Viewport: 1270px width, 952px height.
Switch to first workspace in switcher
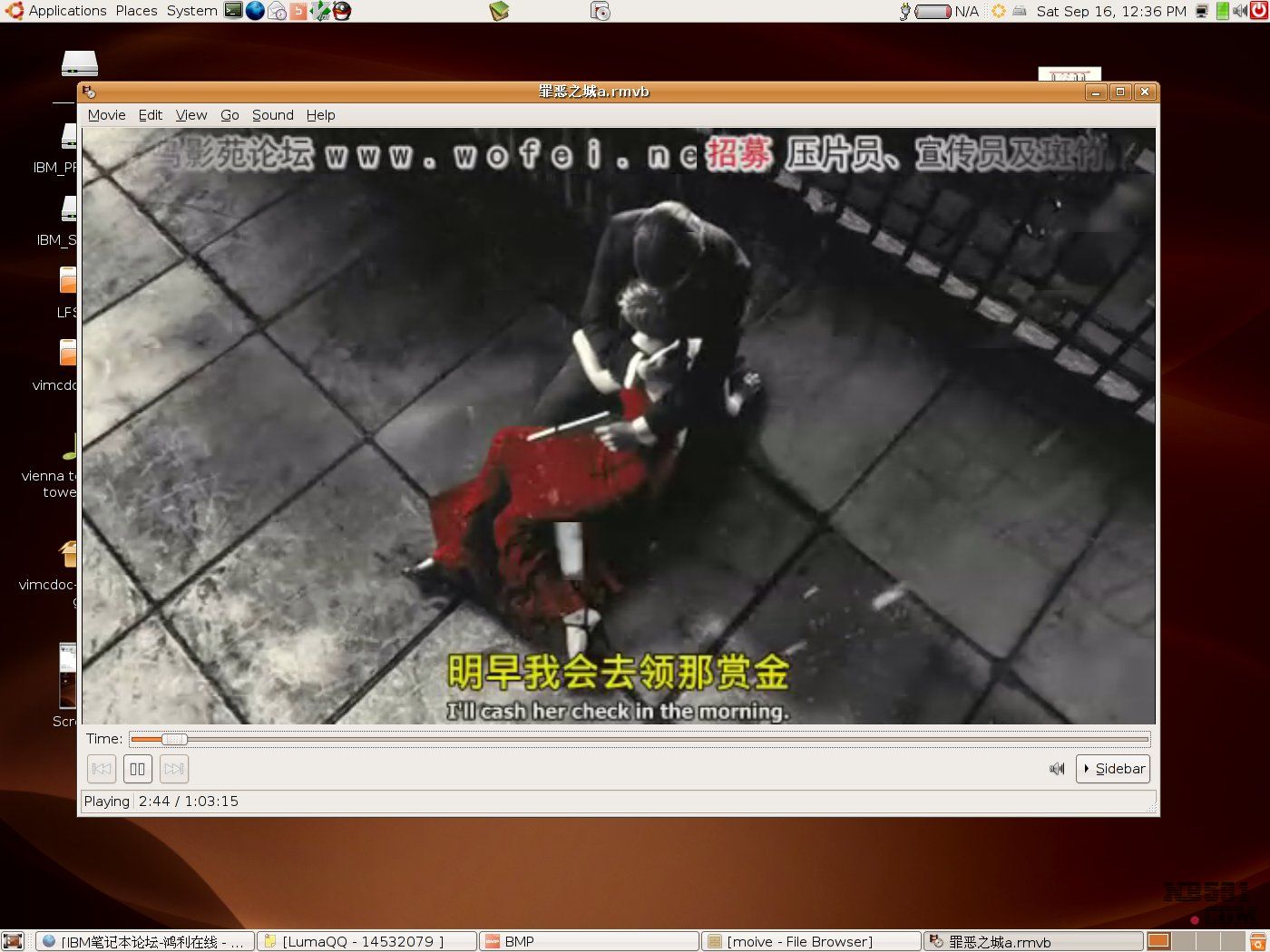click(1158, 941)
